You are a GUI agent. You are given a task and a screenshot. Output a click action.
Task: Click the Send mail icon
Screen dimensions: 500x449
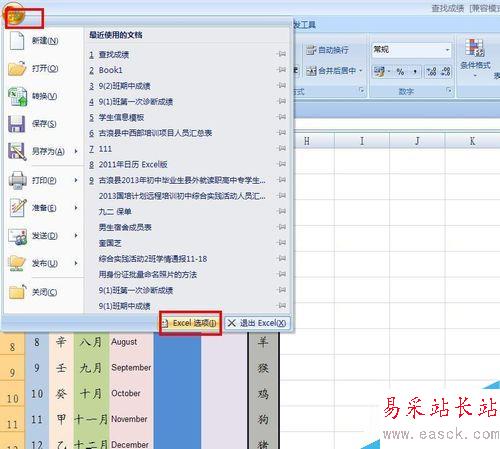point(18,236)
